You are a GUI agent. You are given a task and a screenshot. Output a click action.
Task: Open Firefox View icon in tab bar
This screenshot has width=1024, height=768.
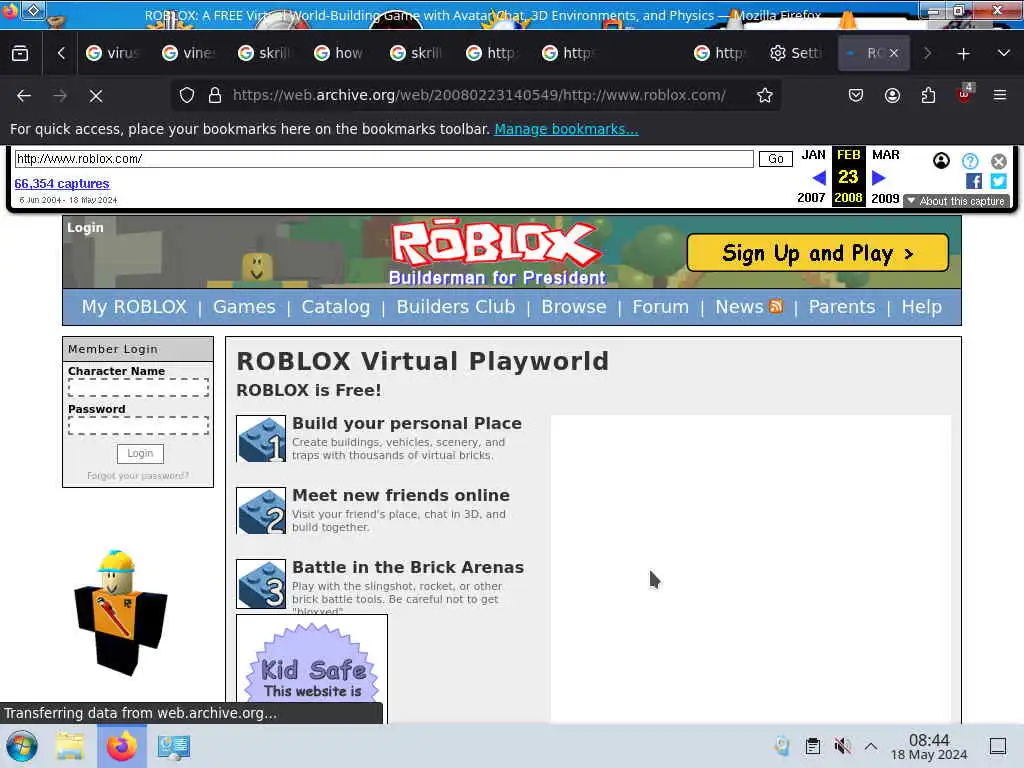coord(20,54)
